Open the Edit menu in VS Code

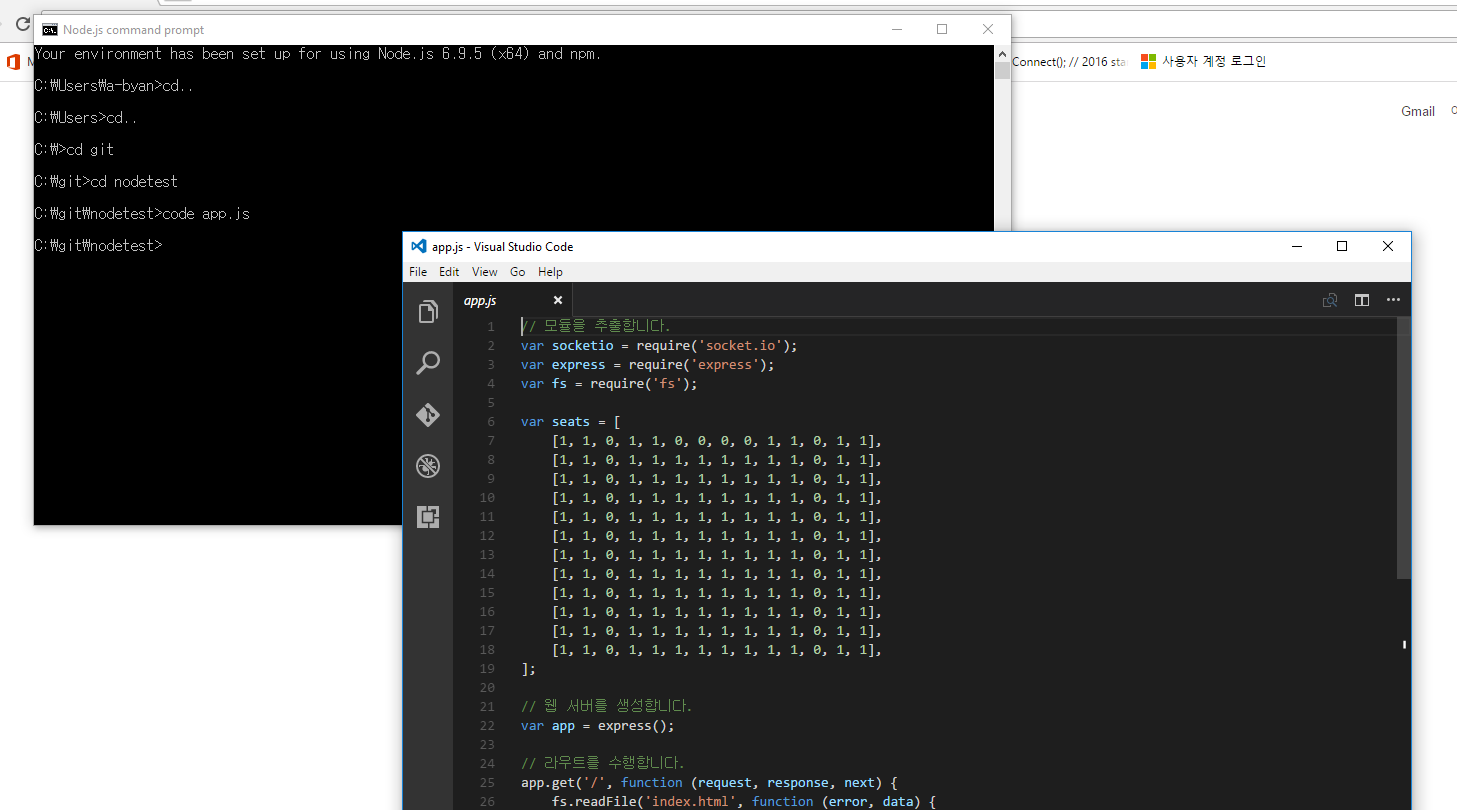point(449,272)
